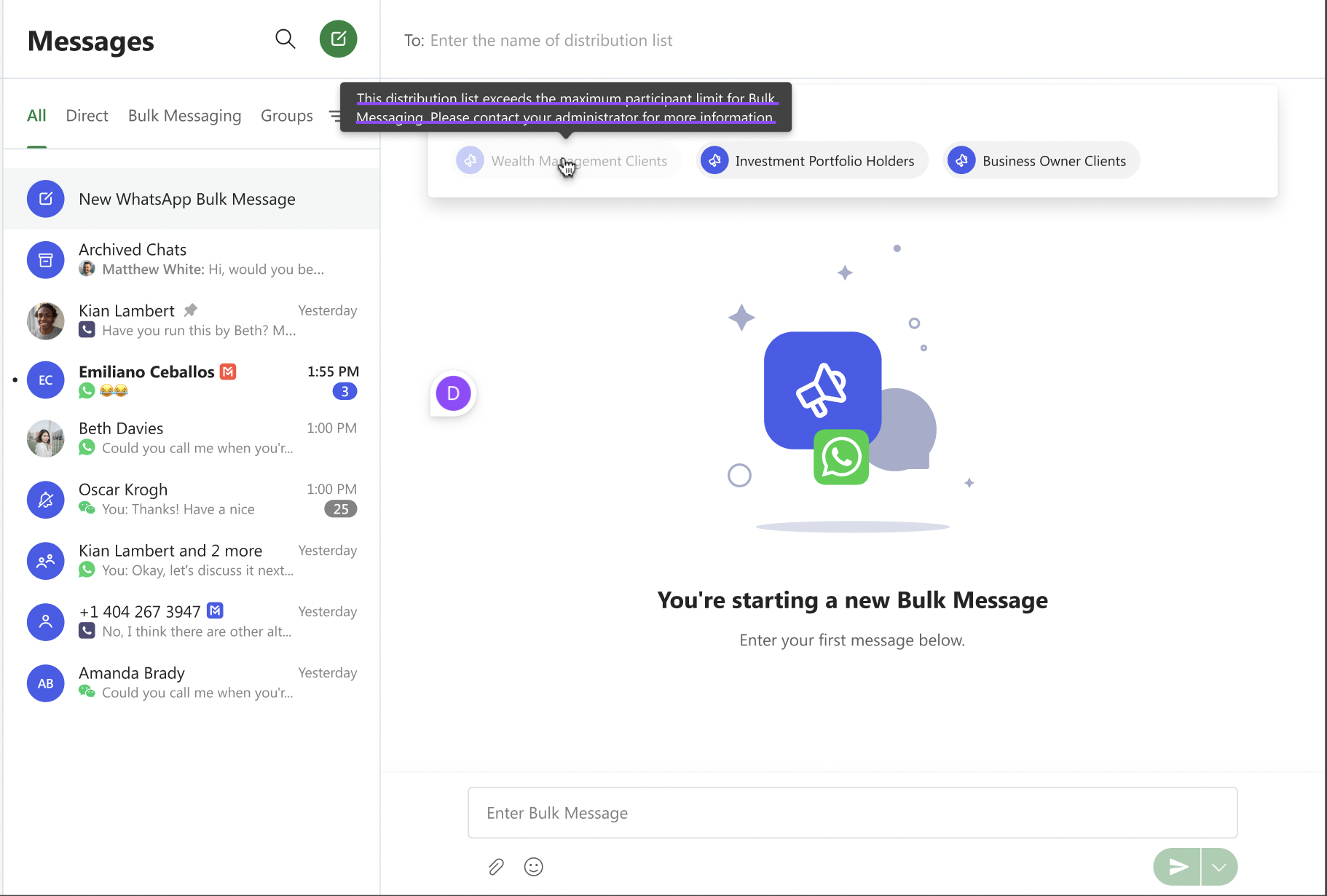Open Kian Lambert and 2 more group chat
1327x896 pixels.
tap(192, 561)
